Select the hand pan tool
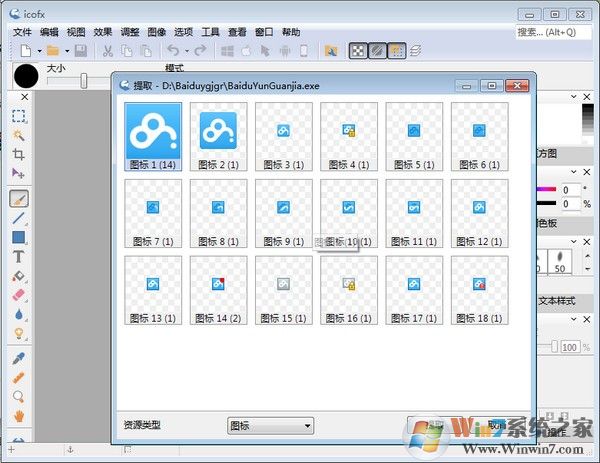600x463 pixels. coord(18,416)
